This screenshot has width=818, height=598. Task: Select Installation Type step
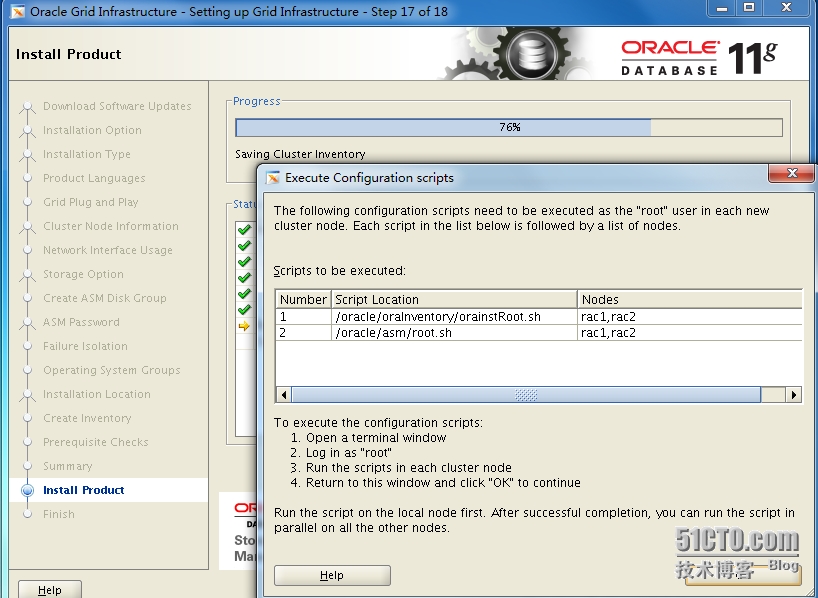pyautogui.click(x=87, y=154)
